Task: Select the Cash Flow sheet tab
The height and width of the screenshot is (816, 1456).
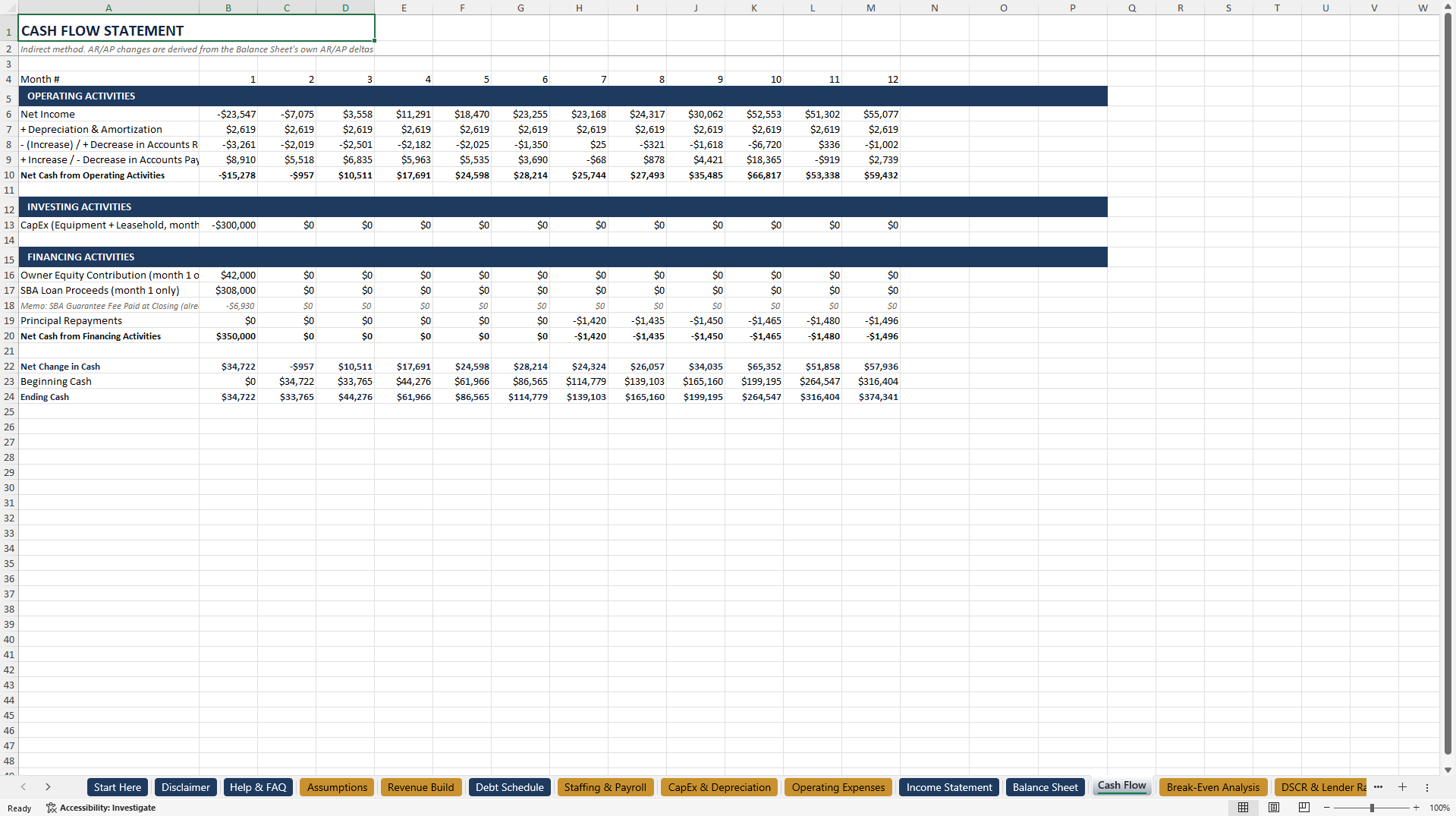Action: (x=1122, y=786)
